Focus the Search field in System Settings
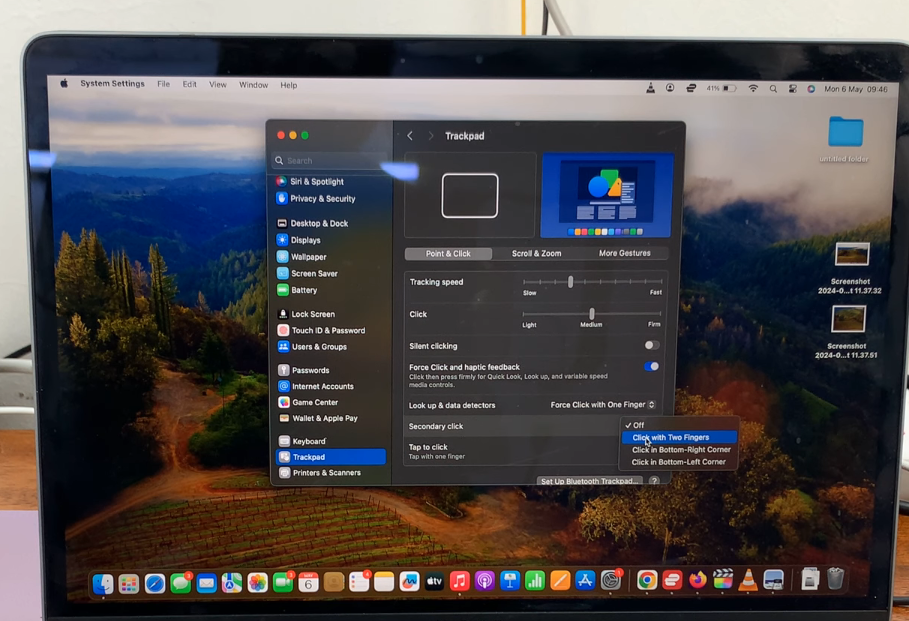 point(329,161)
